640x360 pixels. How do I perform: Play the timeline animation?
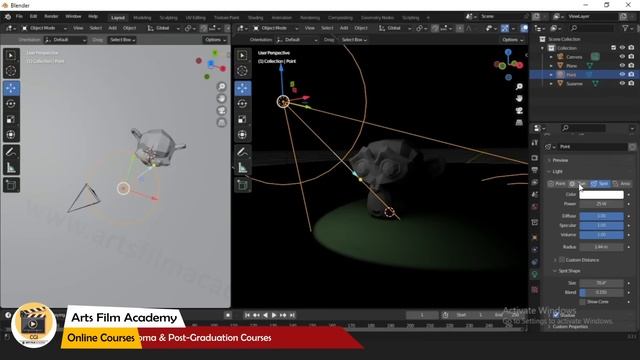click(x=274, y=315)
